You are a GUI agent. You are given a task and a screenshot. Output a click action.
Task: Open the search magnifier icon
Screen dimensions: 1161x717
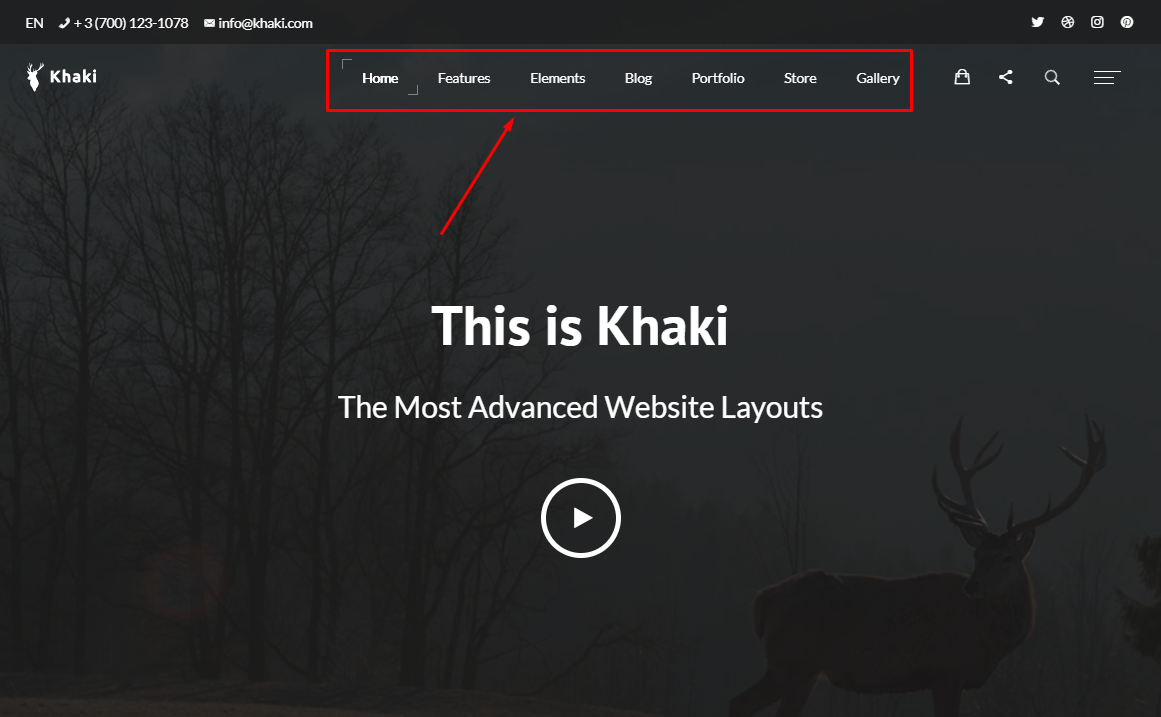tap(1052, 77)
